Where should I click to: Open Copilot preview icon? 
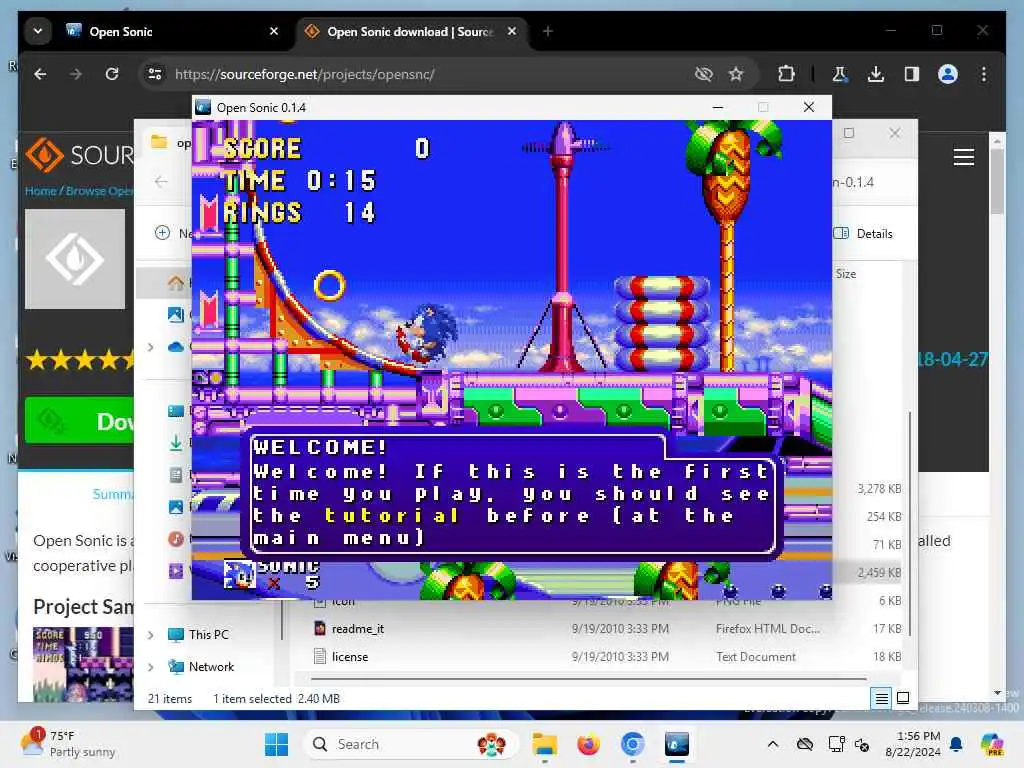coord(992,744)
